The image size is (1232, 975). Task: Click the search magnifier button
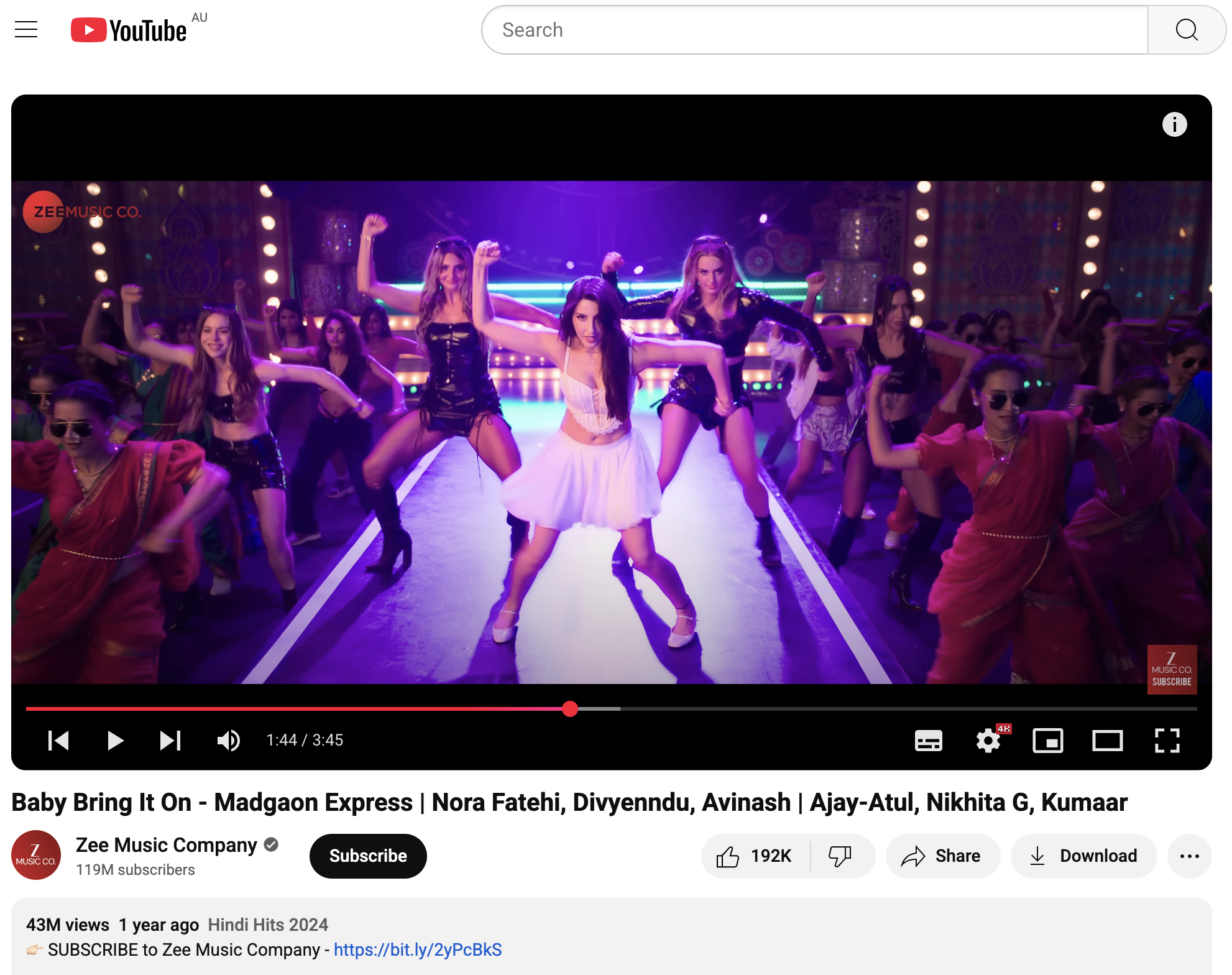tap(1186, 30)
